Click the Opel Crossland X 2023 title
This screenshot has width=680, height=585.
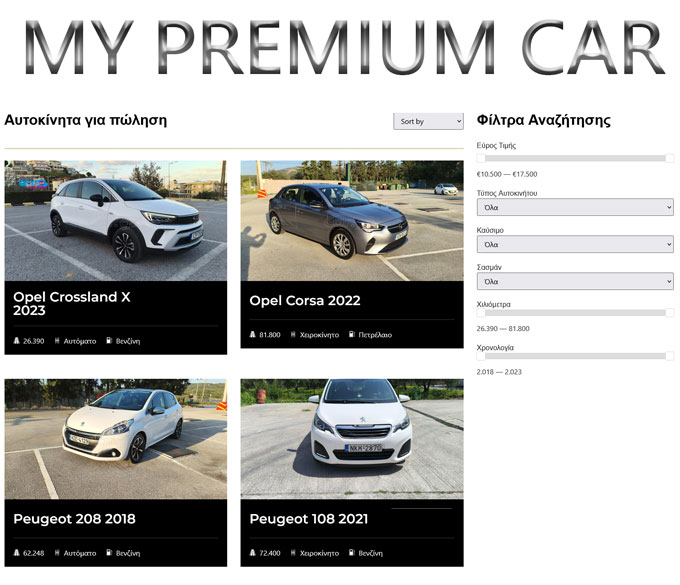[72, 304]
